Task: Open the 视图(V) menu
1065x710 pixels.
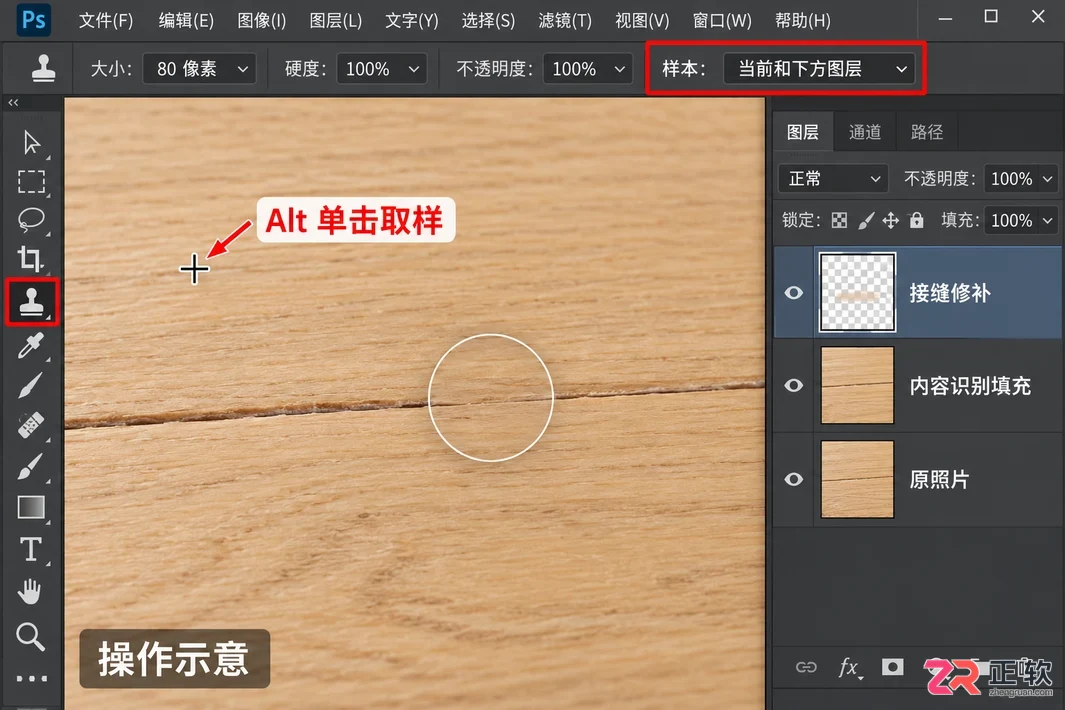Action: pos(642,20)
